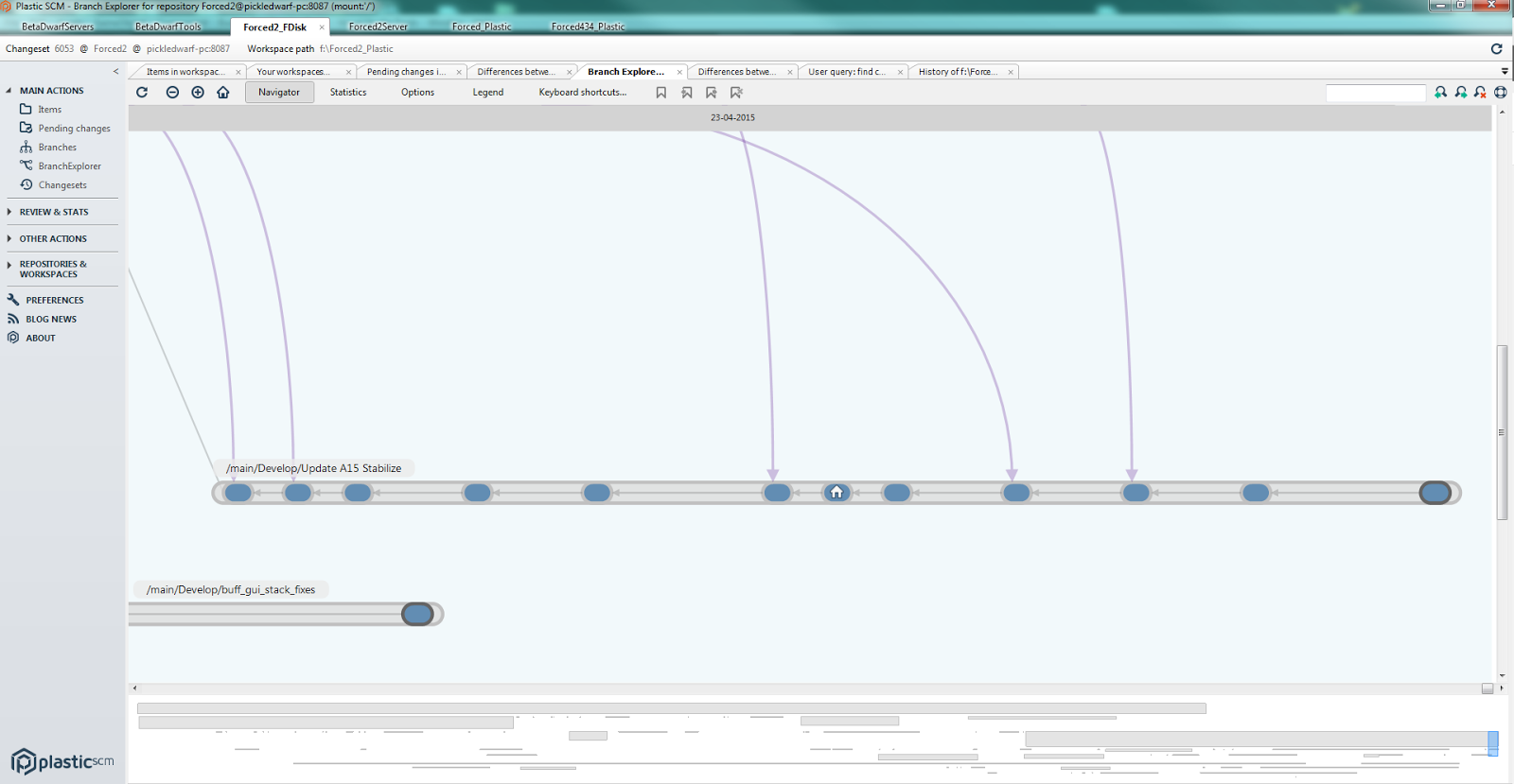Image resolution: width=1514 pixels, height=784 pixels.
Task: Select the /main/Develop/buff_gui_stack_fixes branch label
Action: click(231, 589)
